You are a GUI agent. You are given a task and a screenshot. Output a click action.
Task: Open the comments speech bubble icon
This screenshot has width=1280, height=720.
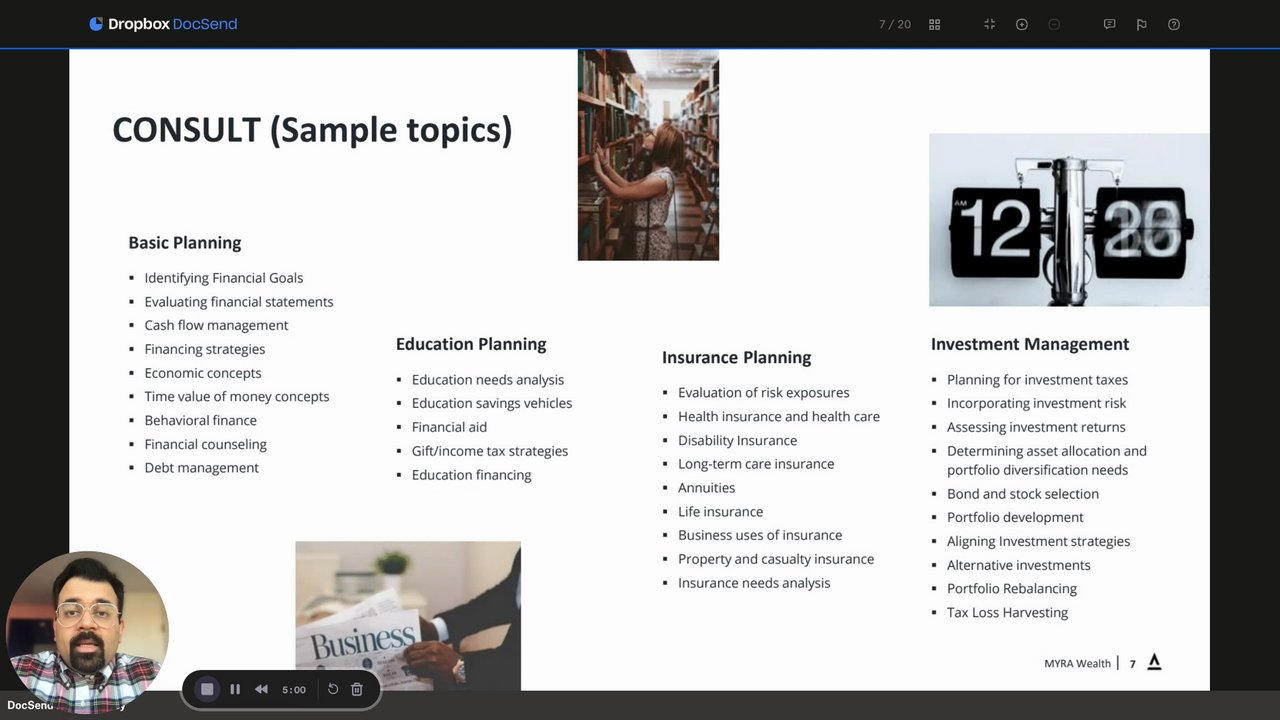pos(1109,24)
